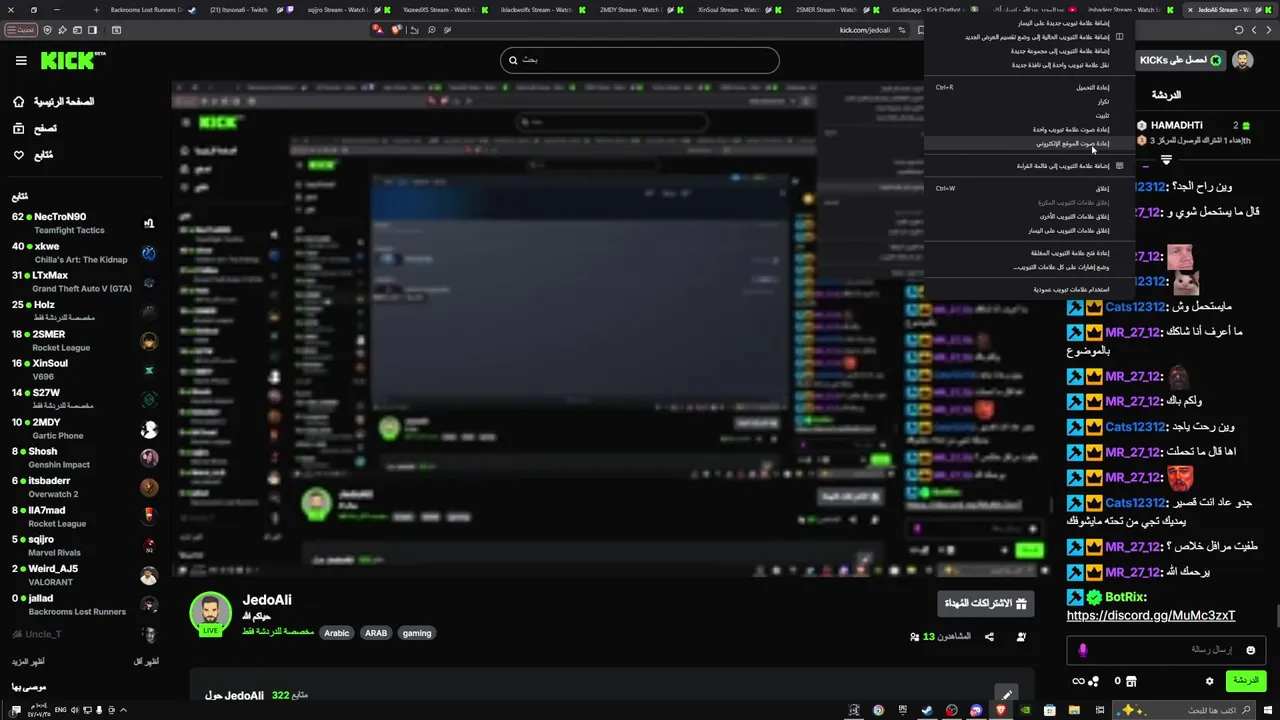Choose pin tab in context menu

1030,116
